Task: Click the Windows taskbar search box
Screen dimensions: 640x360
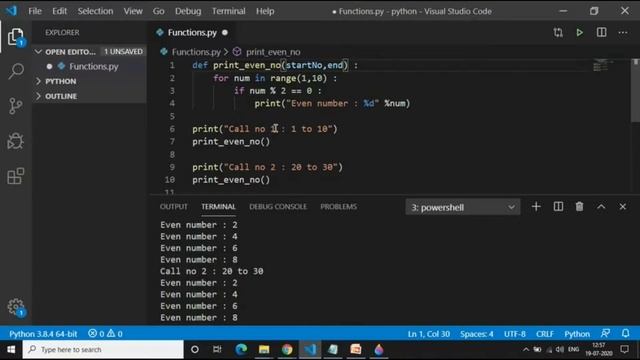Action: click(x=103, y=350)
